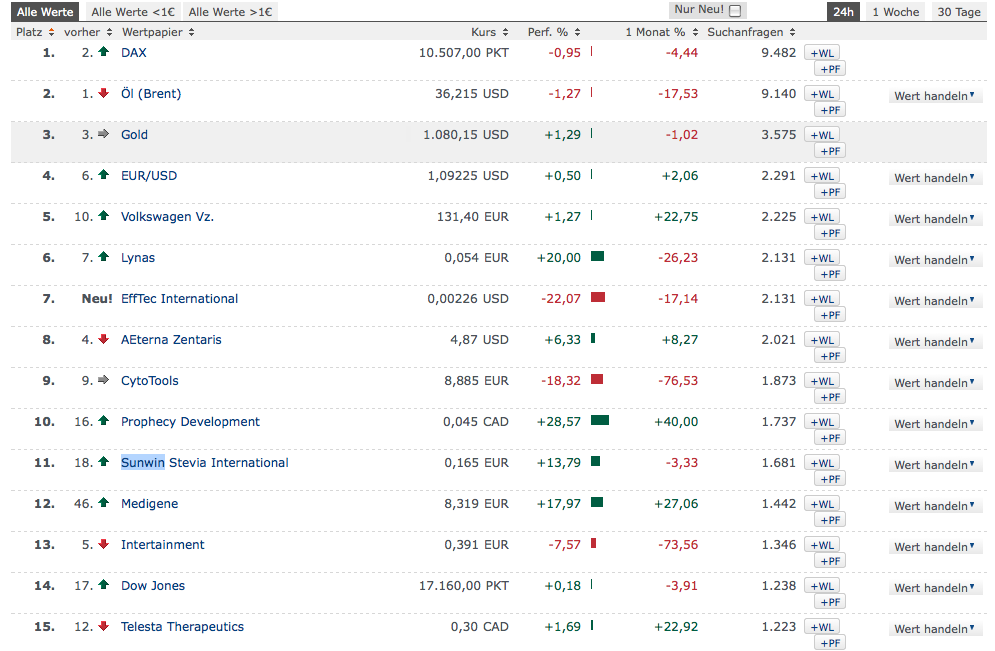Click +WL icon for CytoTools
The height and width of the screenshot is (651, 995).
point(822,381)
